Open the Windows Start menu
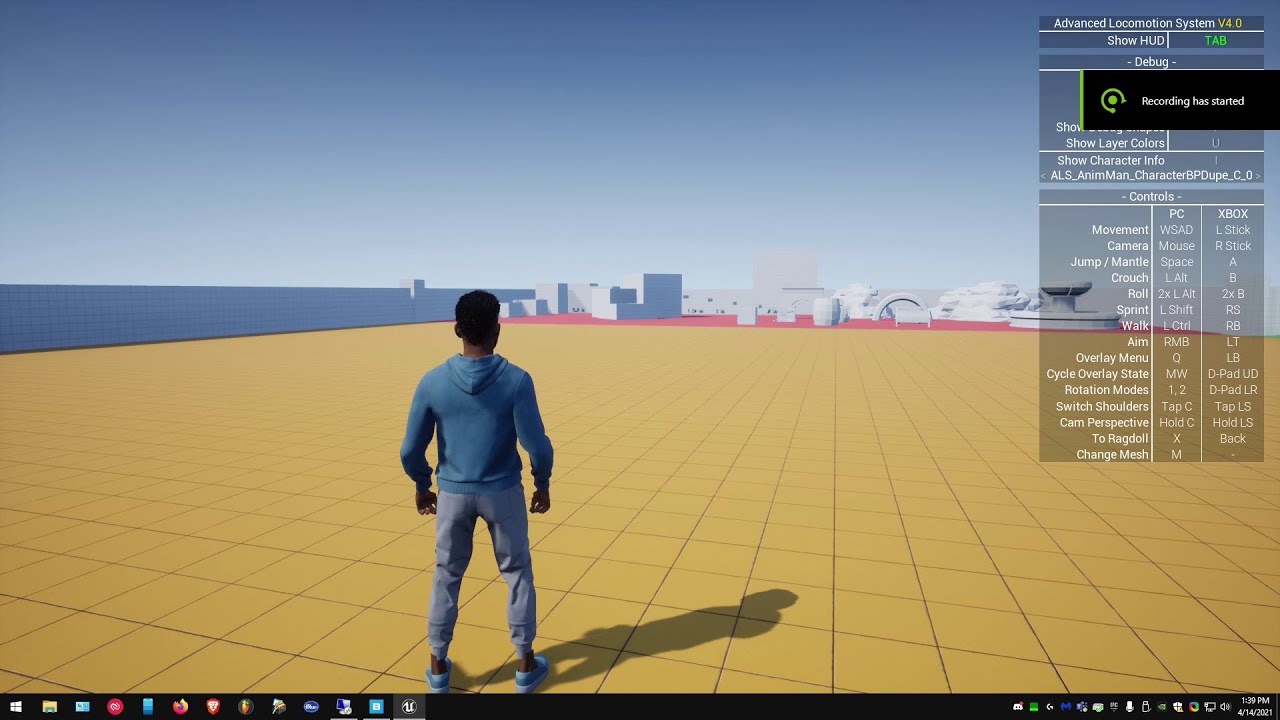This screenshot has height=720, width=1280. [x=16, y=707]
